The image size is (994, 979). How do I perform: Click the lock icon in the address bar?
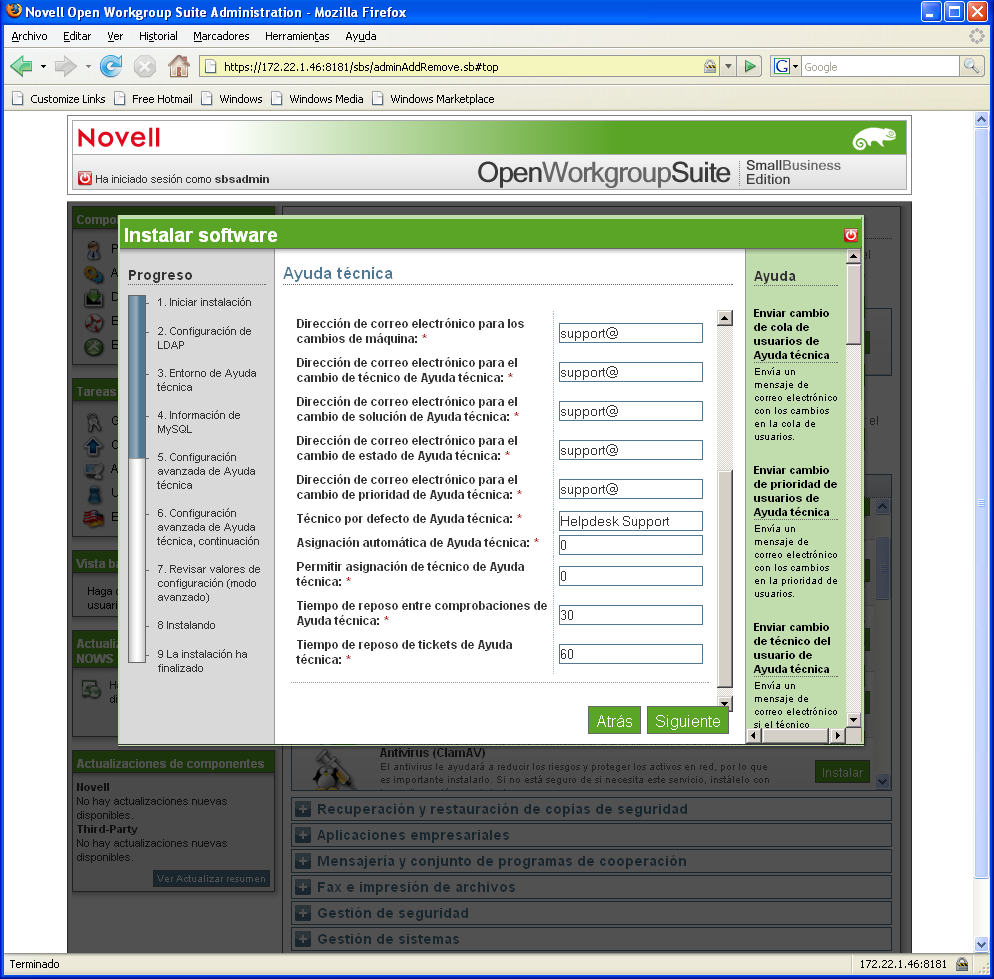pyautogui.click(x=710, y=66)
